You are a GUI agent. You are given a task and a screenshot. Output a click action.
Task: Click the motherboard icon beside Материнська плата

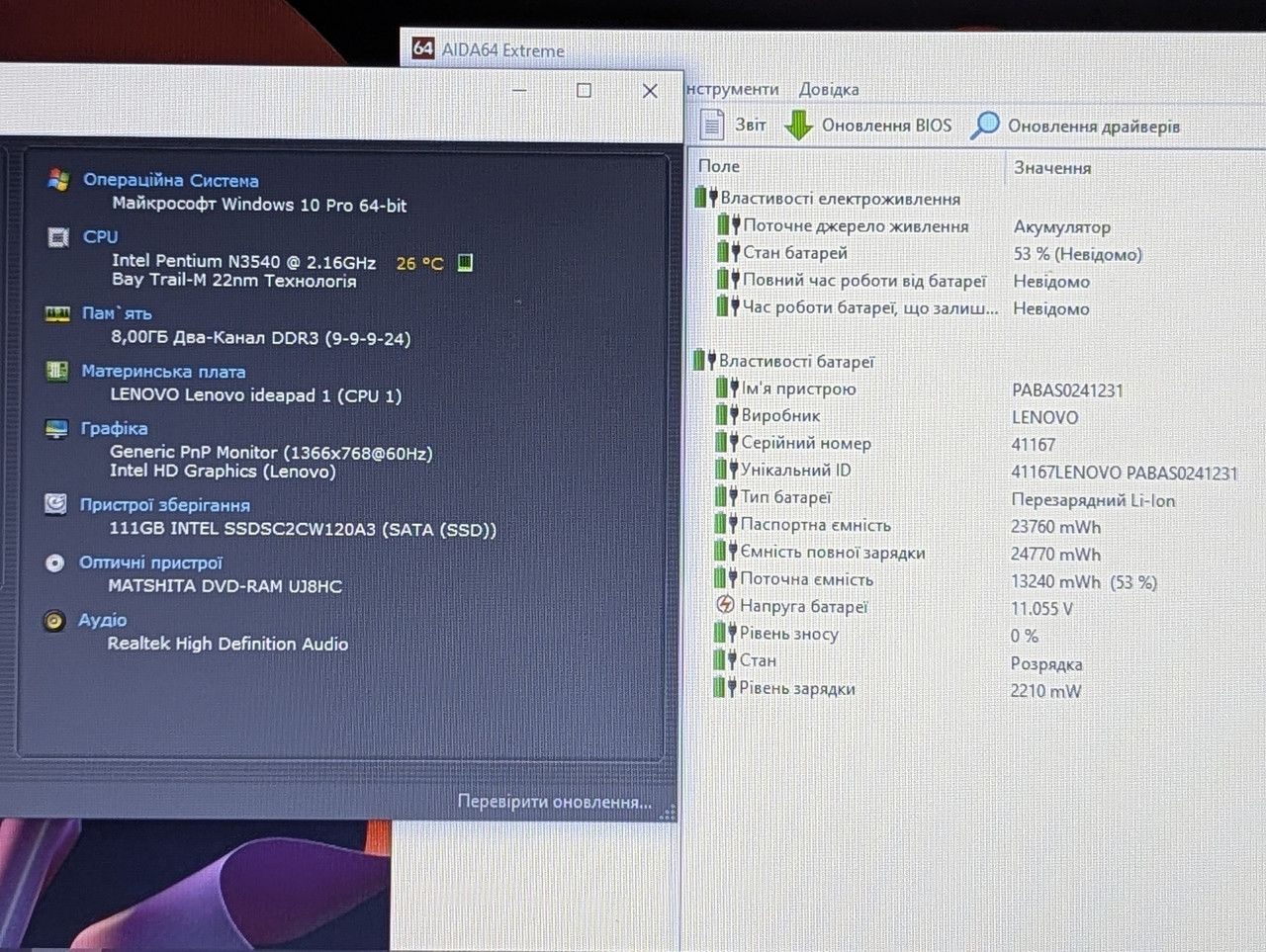point(57,371)
